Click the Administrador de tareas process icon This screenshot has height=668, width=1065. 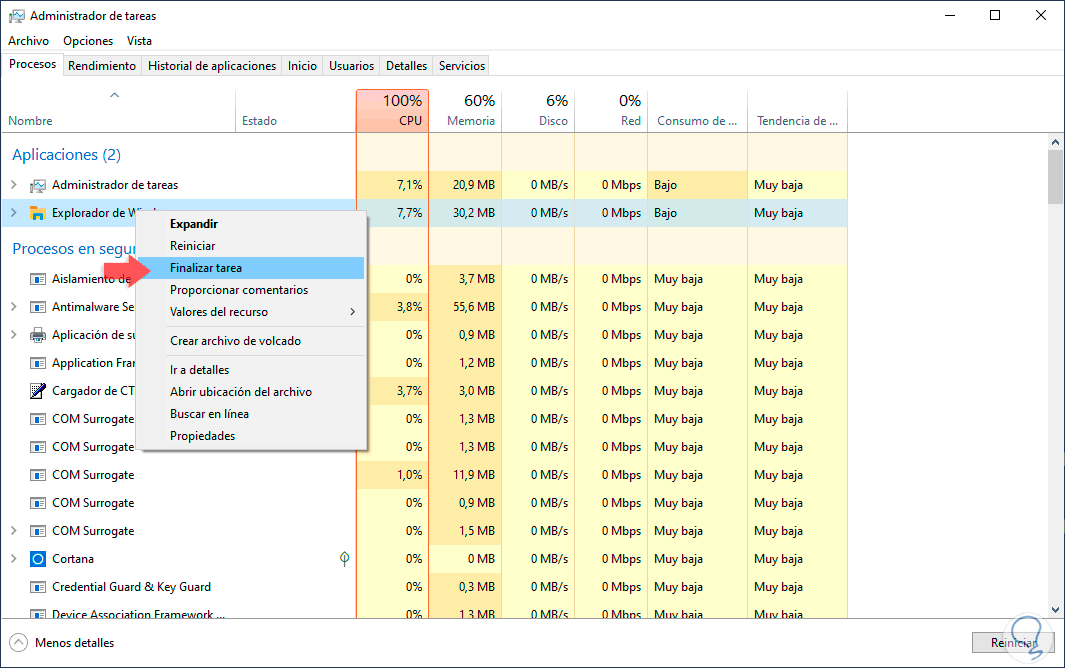[38, 185]
